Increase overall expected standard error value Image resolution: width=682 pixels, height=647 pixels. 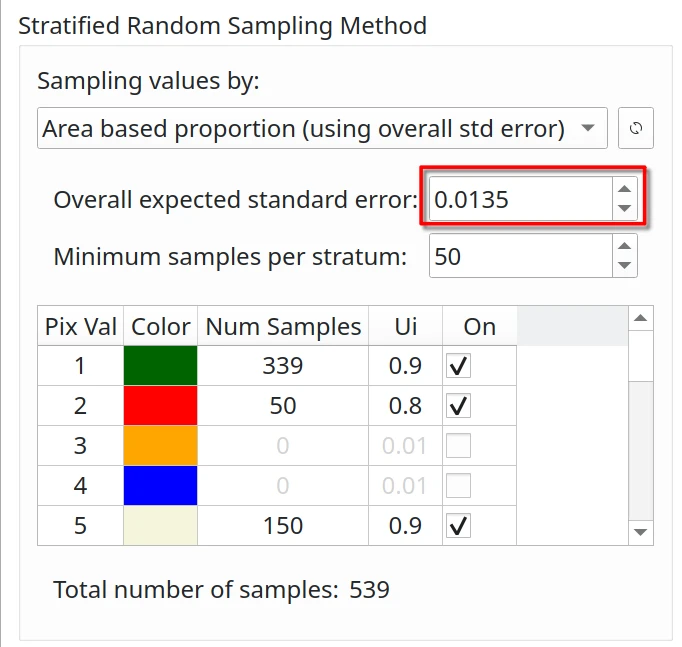pyautogui.click(x=624, y=189)
